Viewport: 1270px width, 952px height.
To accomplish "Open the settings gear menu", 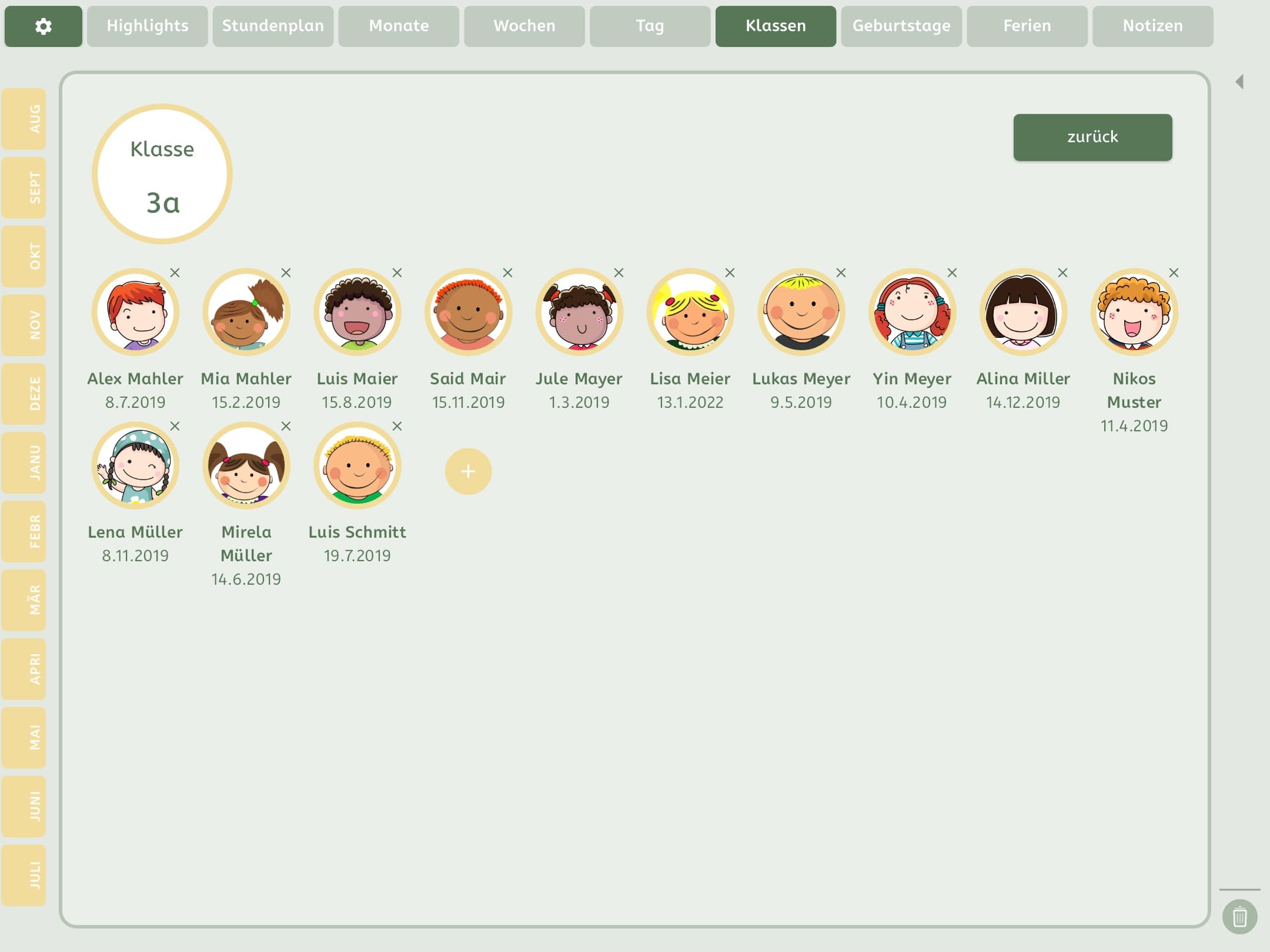I will click(x=43, y=26).
